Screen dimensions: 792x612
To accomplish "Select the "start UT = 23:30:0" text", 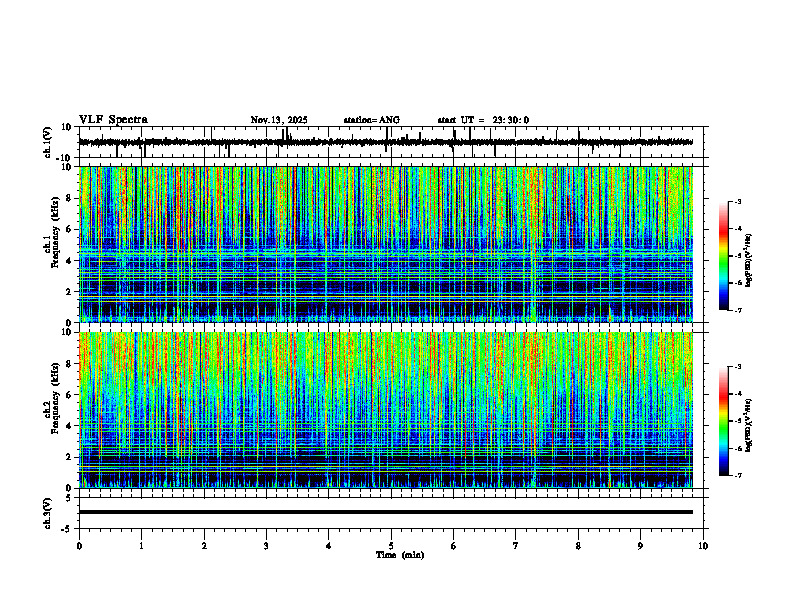I will [x=483, y=120].
